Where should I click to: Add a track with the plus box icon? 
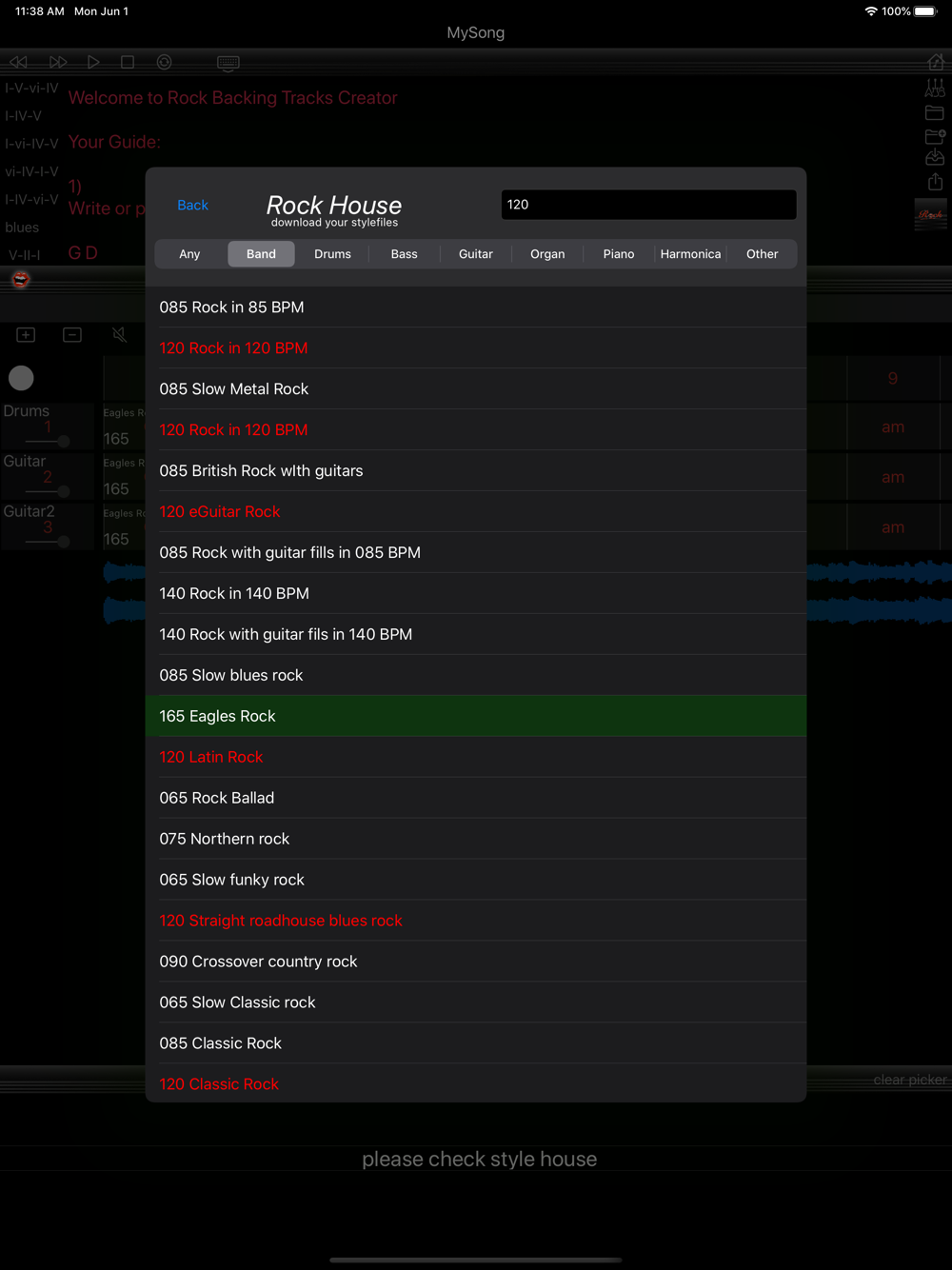coord(26,335)
